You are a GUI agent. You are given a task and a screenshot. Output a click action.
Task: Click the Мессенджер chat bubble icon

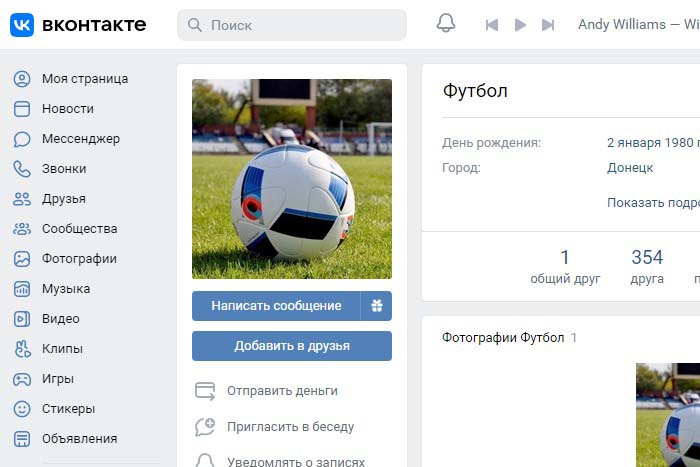click(x=22, y=139)
